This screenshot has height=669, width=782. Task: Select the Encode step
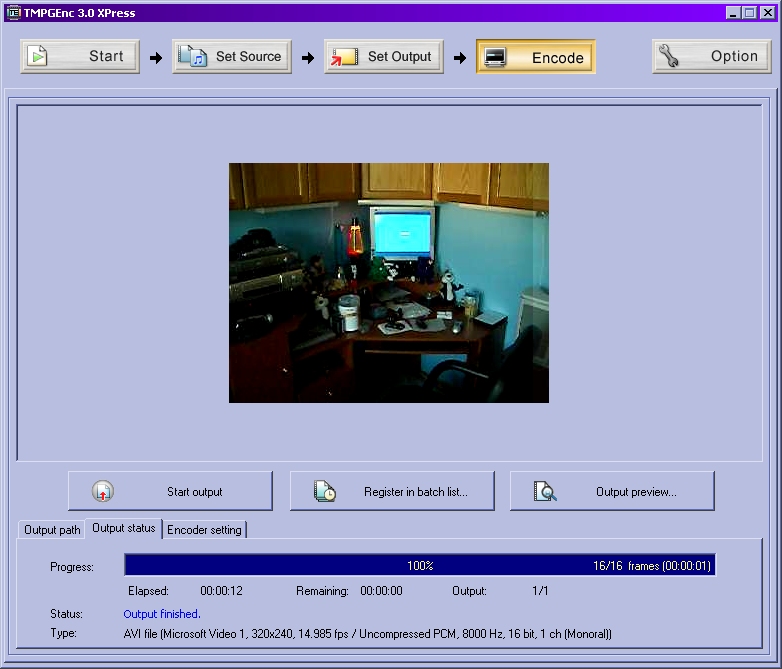point(536,57)
